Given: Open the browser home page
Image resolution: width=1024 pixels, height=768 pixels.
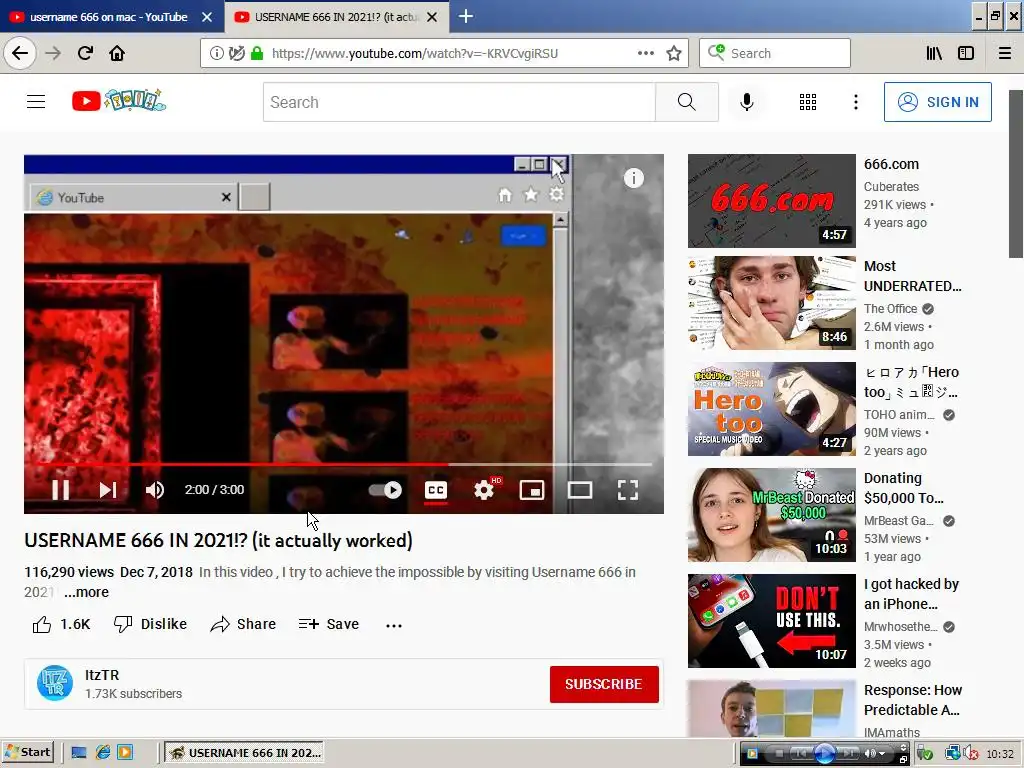Looking at the screenshot, I should 117,53.
